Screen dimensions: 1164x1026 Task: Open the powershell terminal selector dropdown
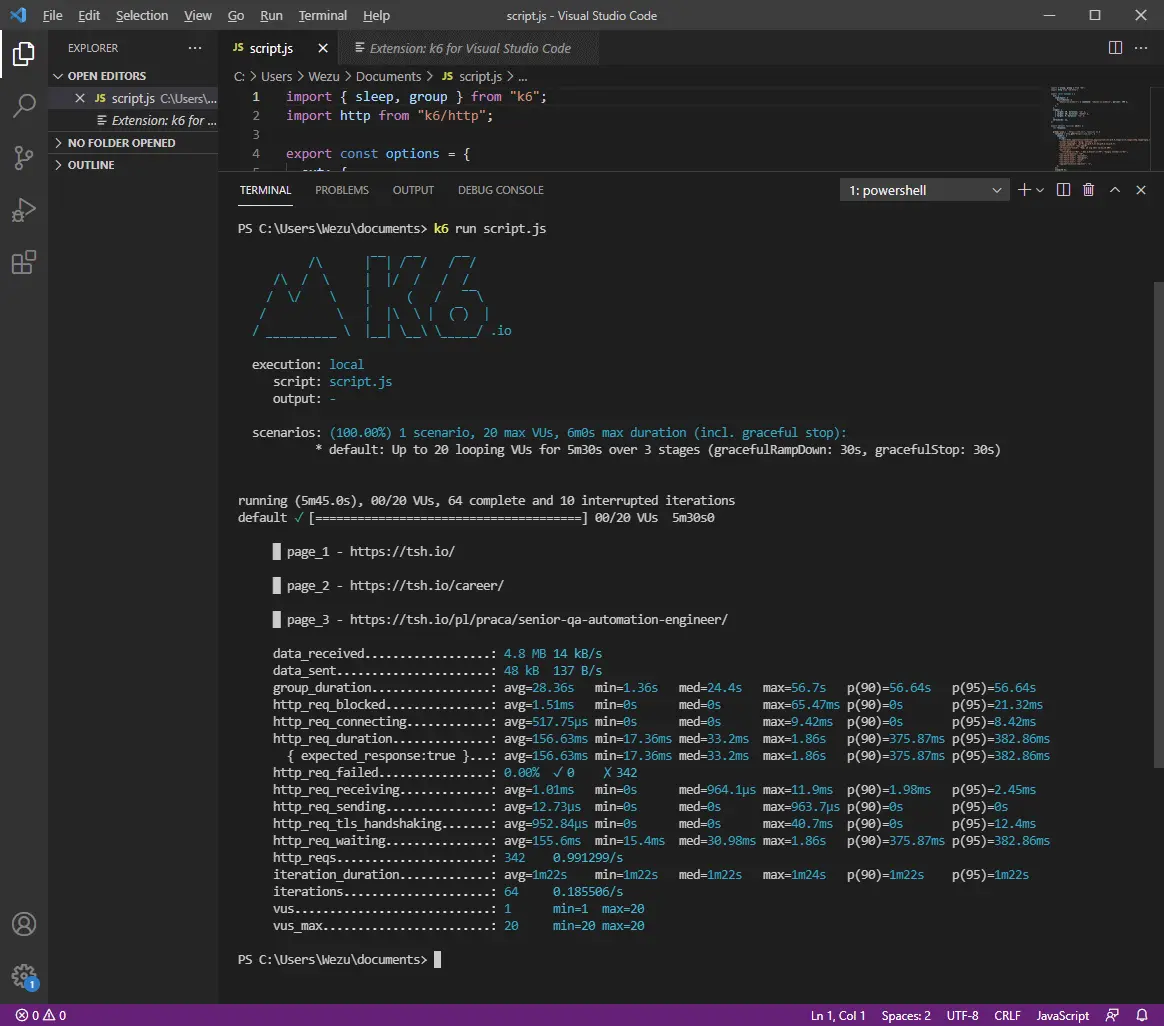[x=925, y=190]
